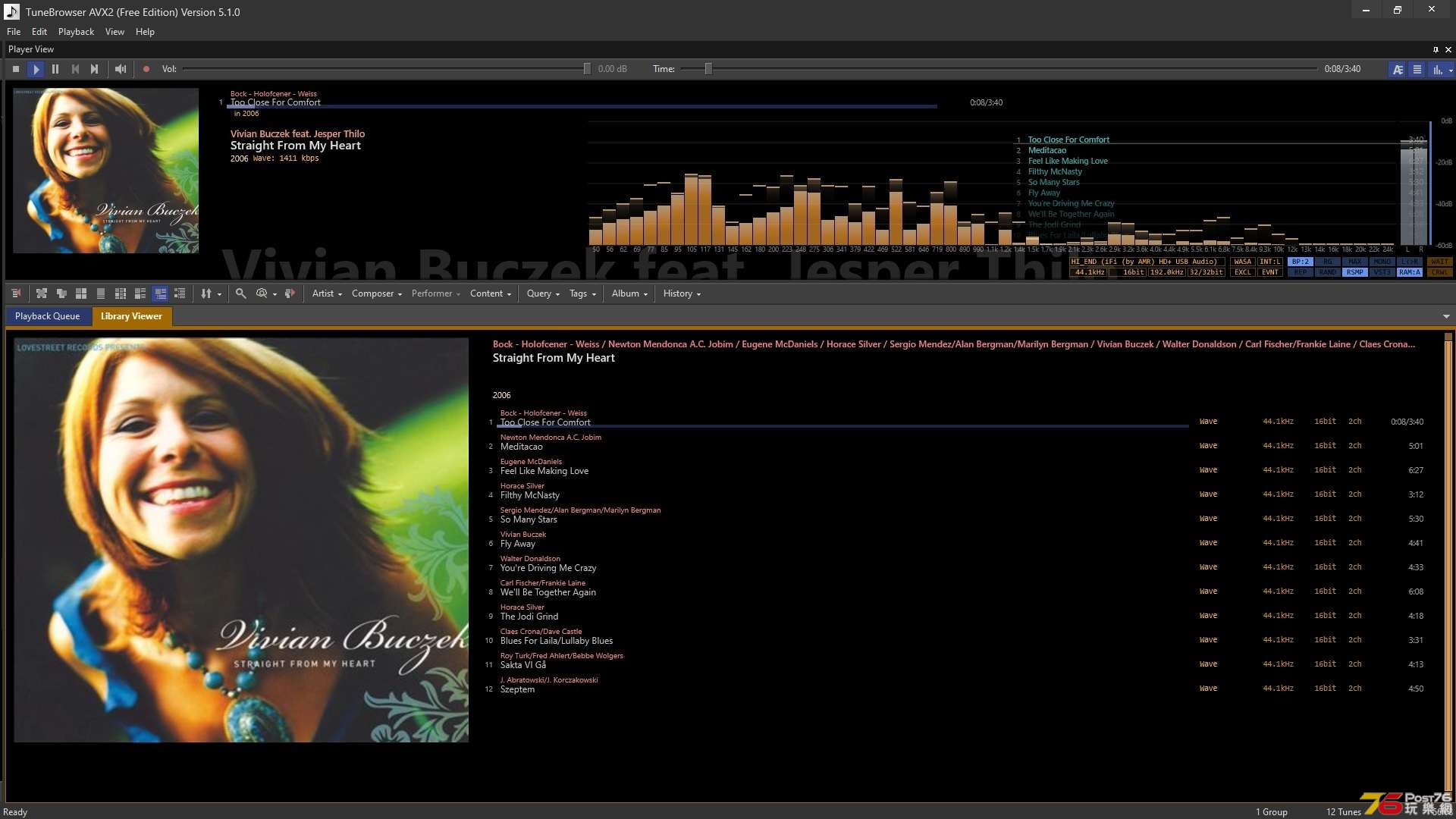The height and width of the screenshot is (819, 1456).
Task: Select Meditacao in the player view track list
Action: click(1046, 150)
